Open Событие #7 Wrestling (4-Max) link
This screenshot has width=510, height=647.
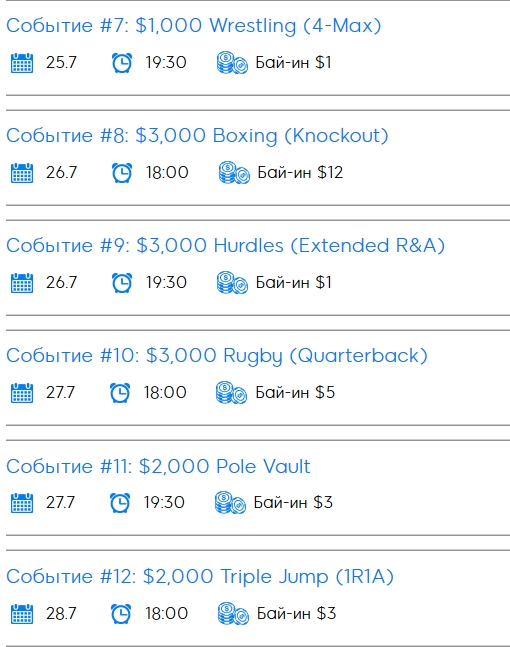[194, 26]
